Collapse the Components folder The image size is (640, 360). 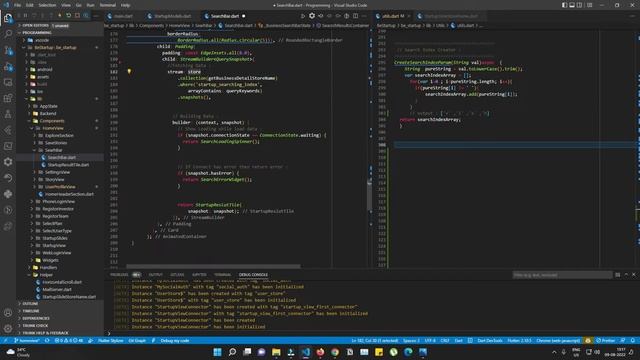(60, 121)
